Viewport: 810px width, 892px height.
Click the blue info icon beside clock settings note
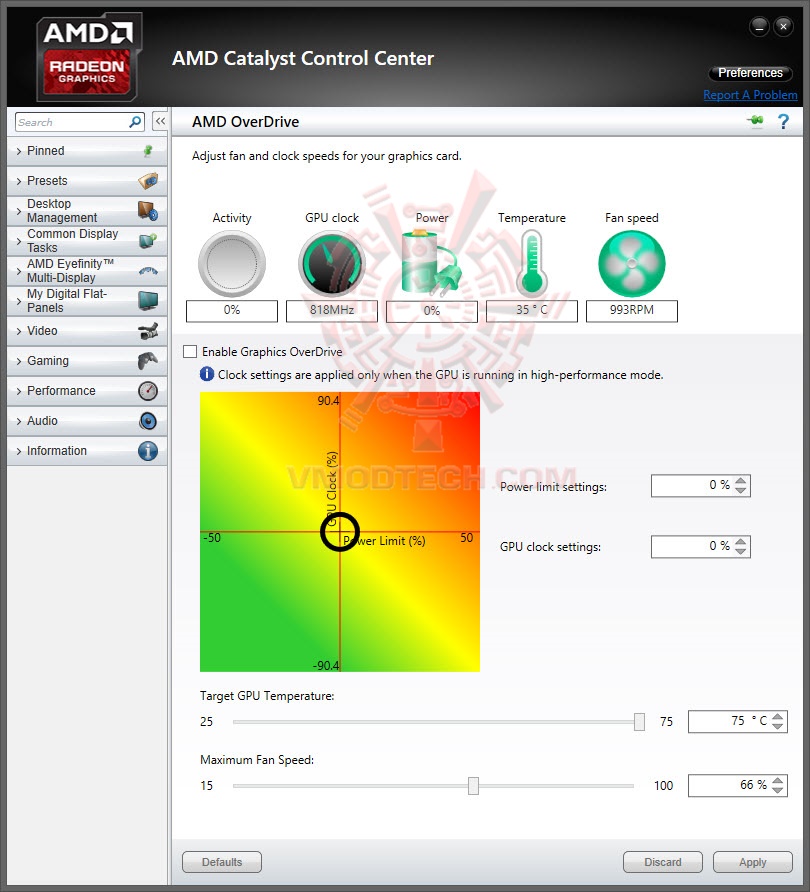point(206,374)
